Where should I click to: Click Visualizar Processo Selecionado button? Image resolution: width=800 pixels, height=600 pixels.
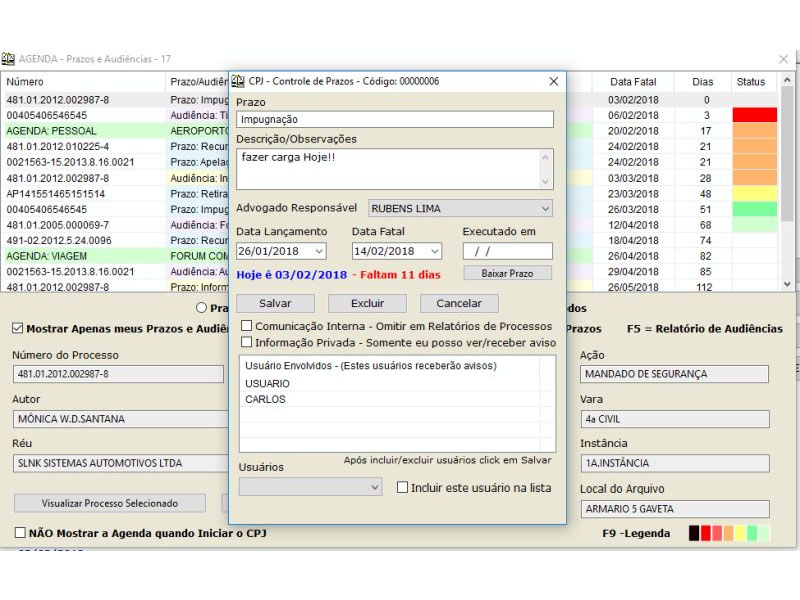109,503
